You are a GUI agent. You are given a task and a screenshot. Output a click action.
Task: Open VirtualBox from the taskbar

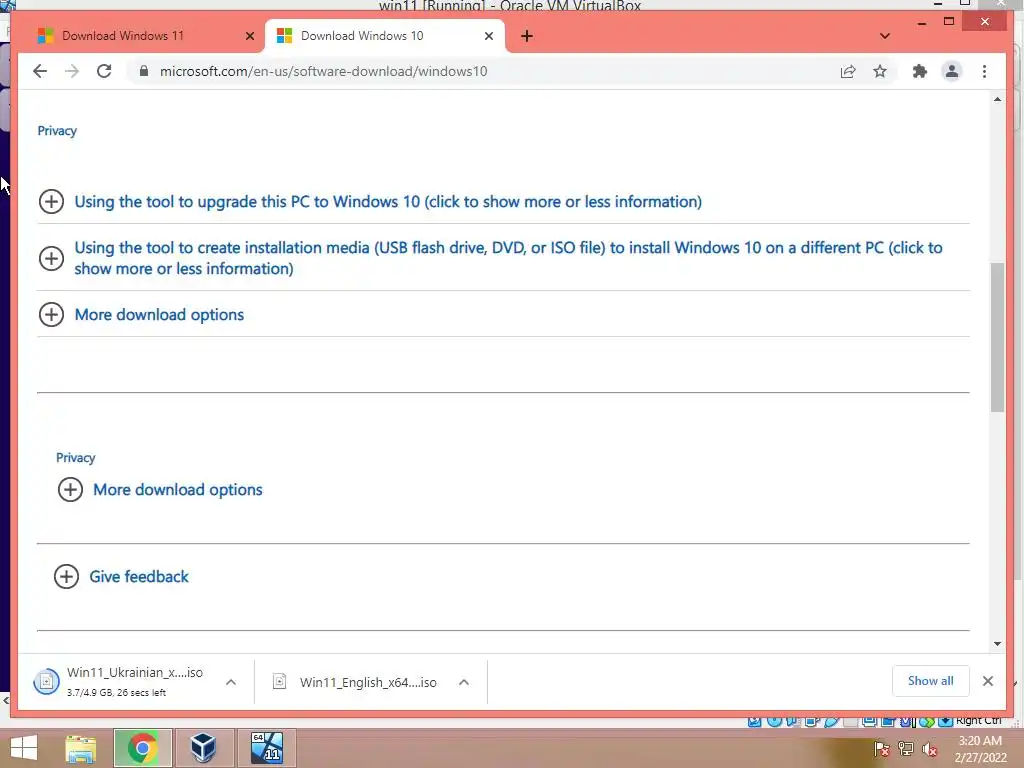[203, 748]
